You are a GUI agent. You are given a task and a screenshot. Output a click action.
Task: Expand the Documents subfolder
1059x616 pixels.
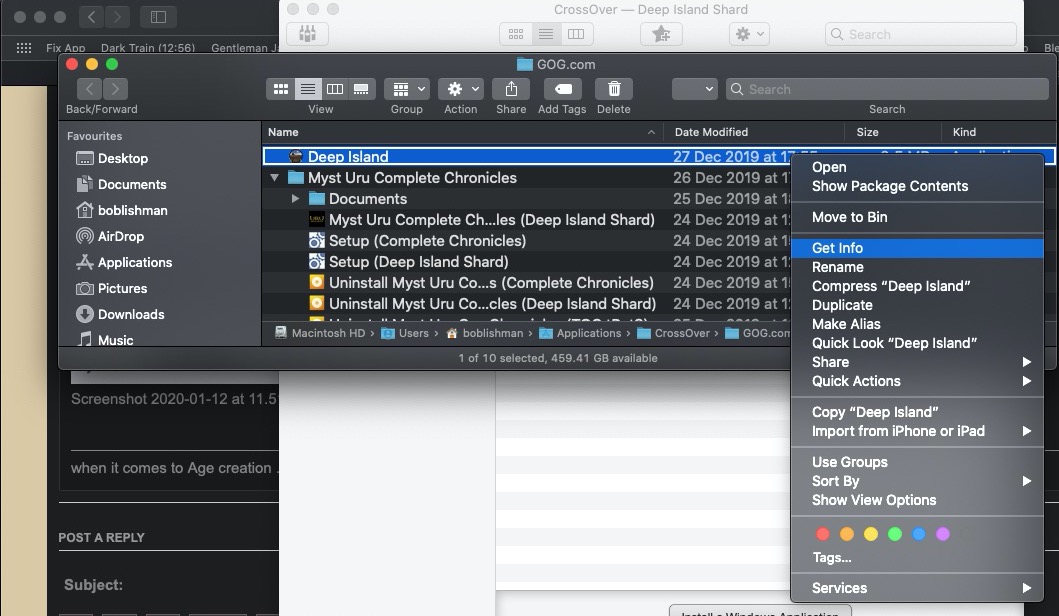295,199
